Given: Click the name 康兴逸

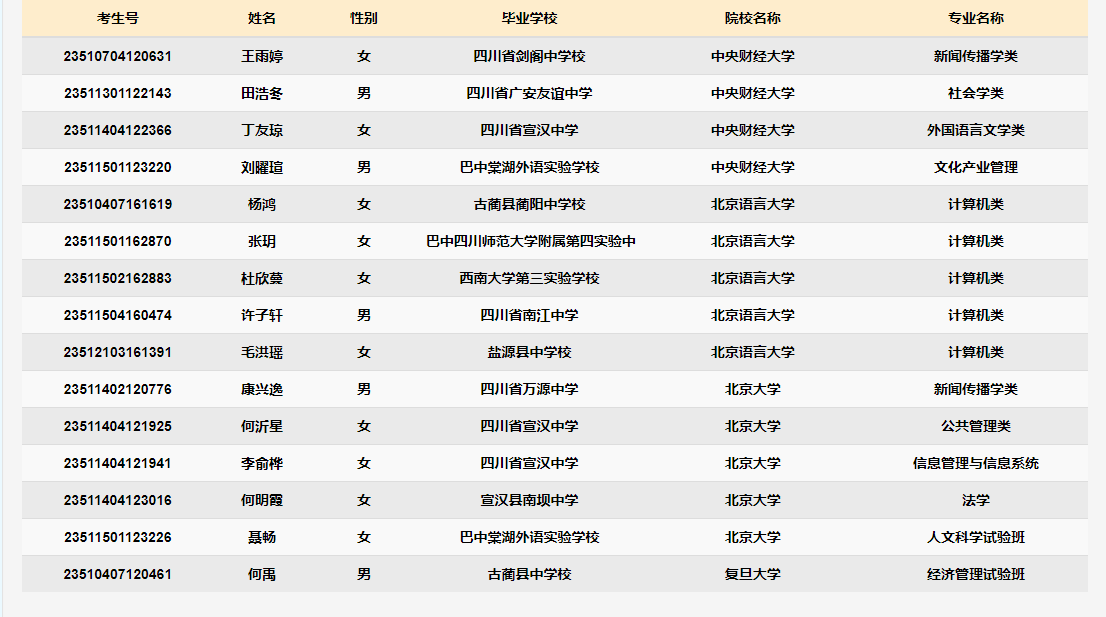Looking at the screenshot, I should click(262, 389).
